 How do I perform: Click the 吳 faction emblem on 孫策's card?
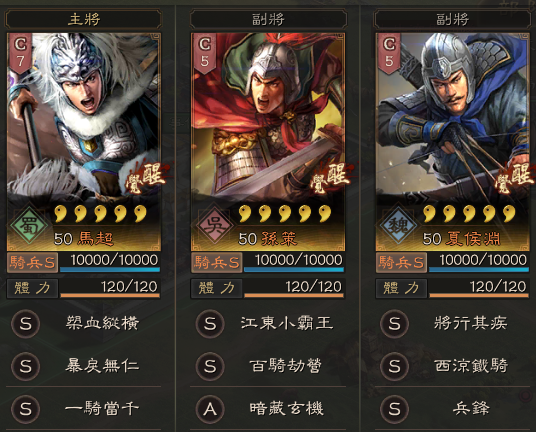(x=214, y=225)
